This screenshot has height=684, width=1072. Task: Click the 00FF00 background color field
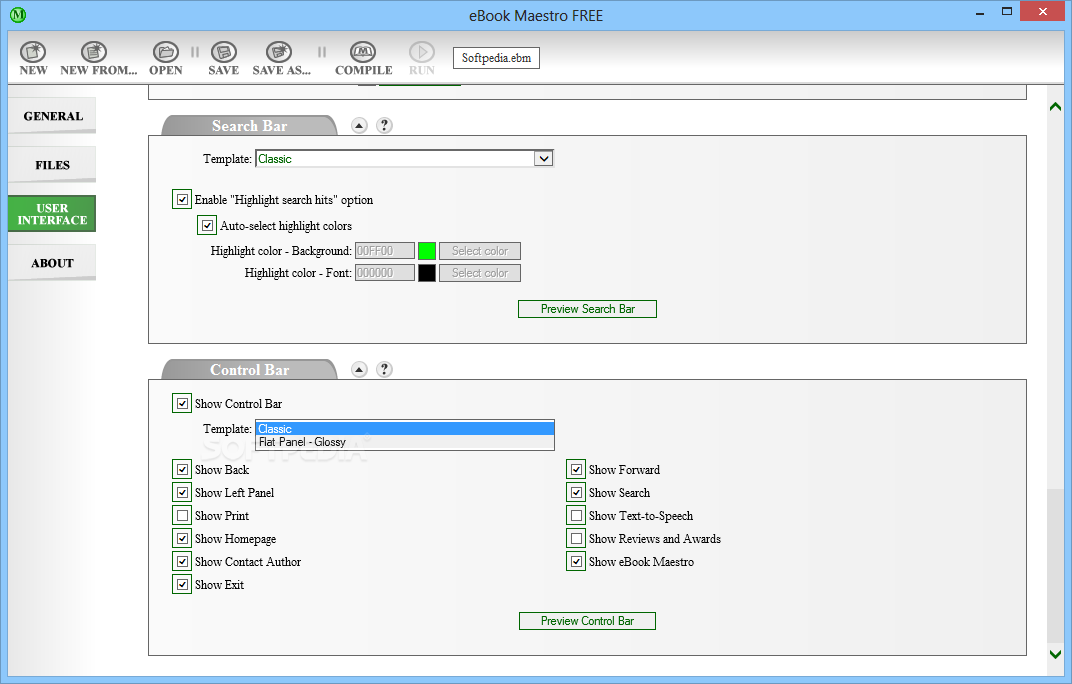[384, 251]
